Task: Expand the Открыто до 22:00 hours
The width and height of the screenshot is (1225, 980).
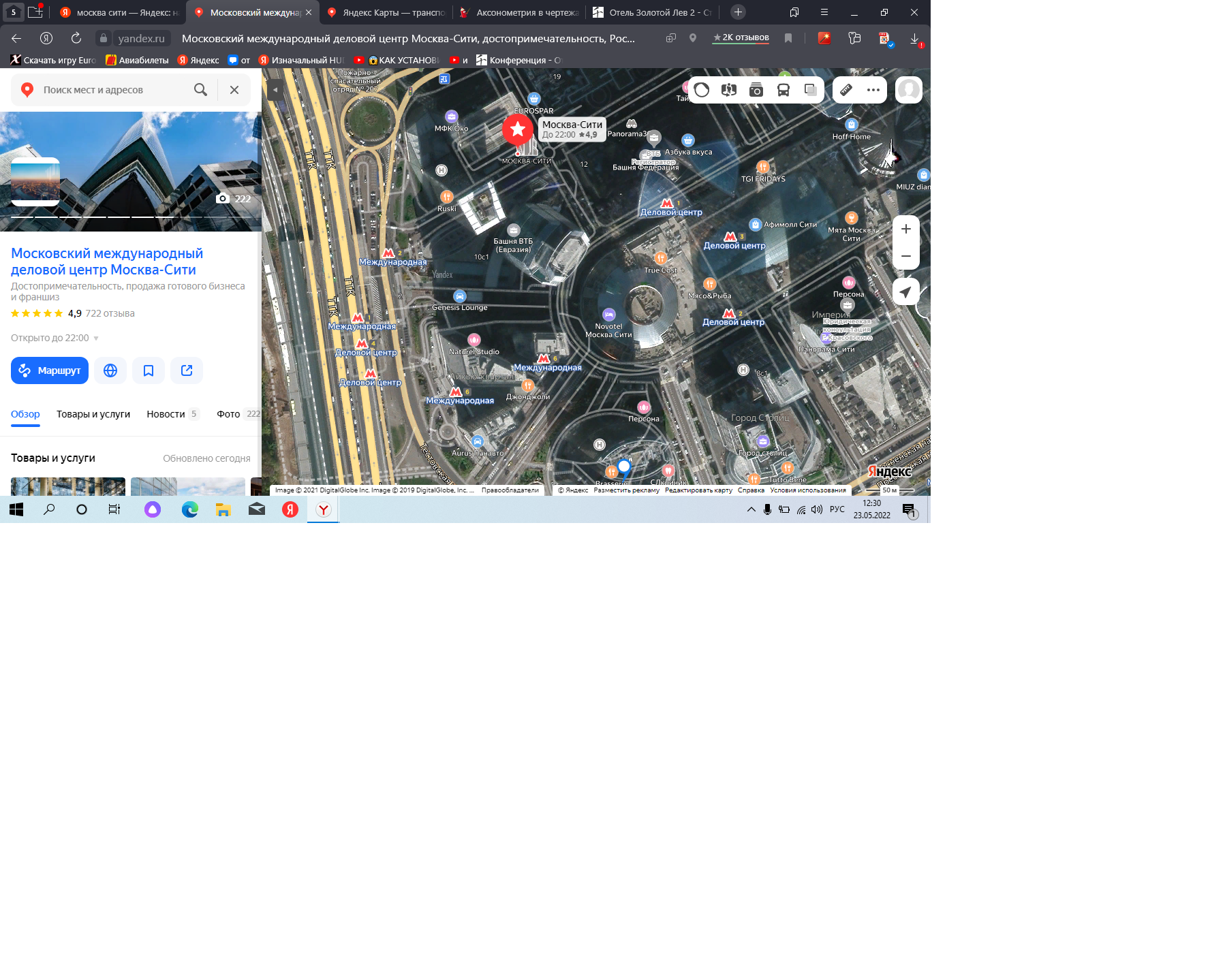Action: point(55,338)
